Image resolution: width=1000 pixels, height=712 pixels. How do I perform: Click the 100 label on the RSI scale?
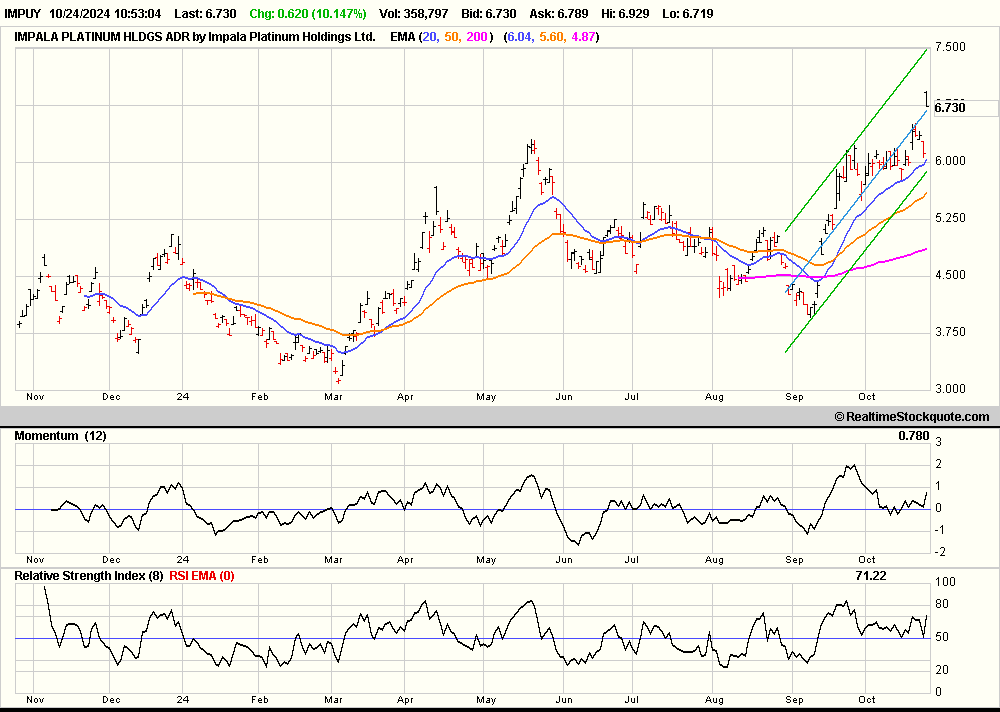pos(945,582)
